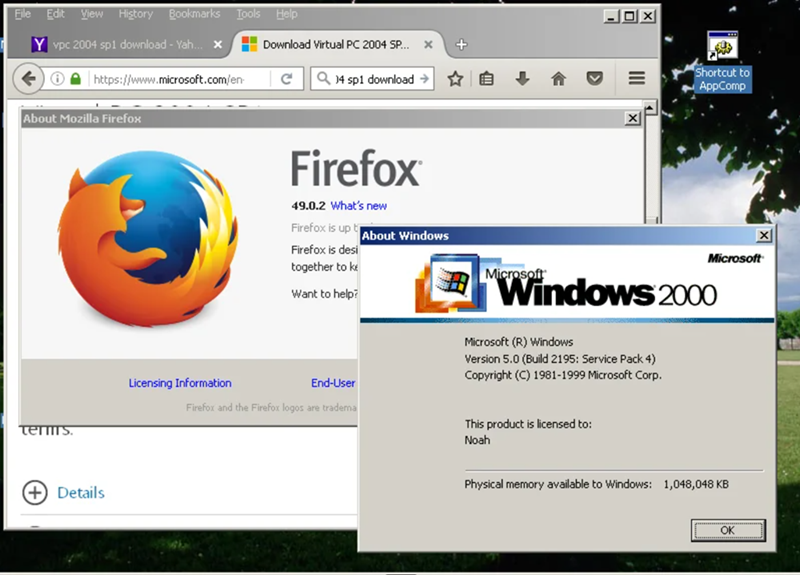Open End-User rights link
This screenshot has height=575, width=800.
coord(333,383)
